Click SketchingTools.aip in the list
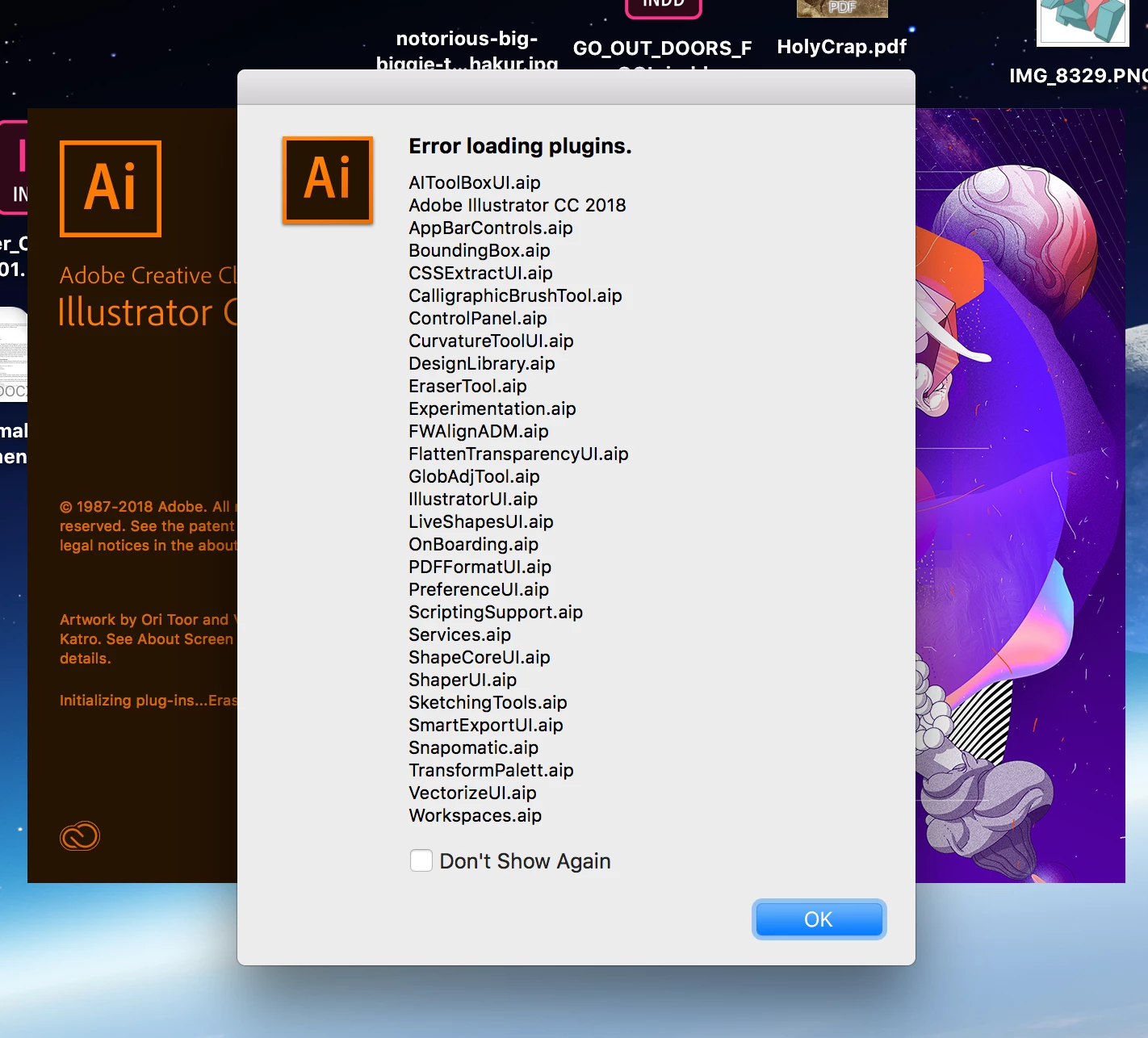 click(488, 702)
